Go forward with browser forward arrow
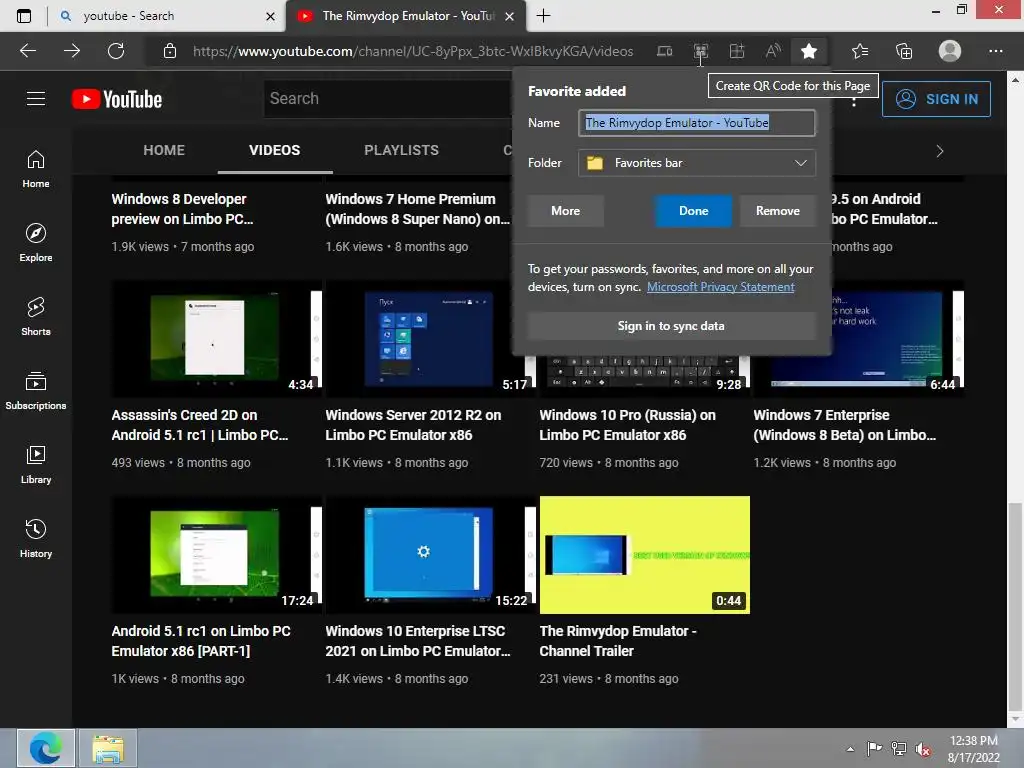Image resolution: width=1024 pixels, height=768 pixels. coord(72,51)
